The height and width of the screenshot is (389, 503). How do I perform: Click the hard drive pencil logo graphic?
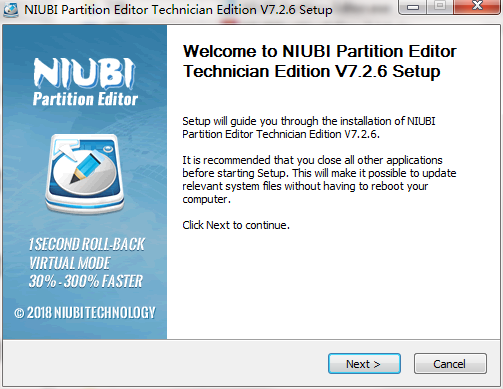coord(85,174)
